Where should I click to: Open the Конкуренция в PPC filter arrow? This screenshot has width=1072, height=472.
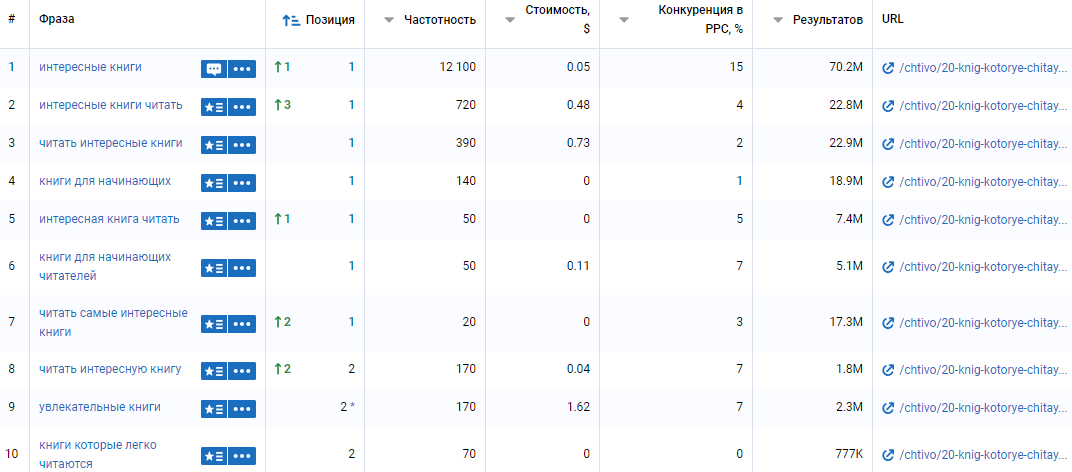[x=624, y=21]
